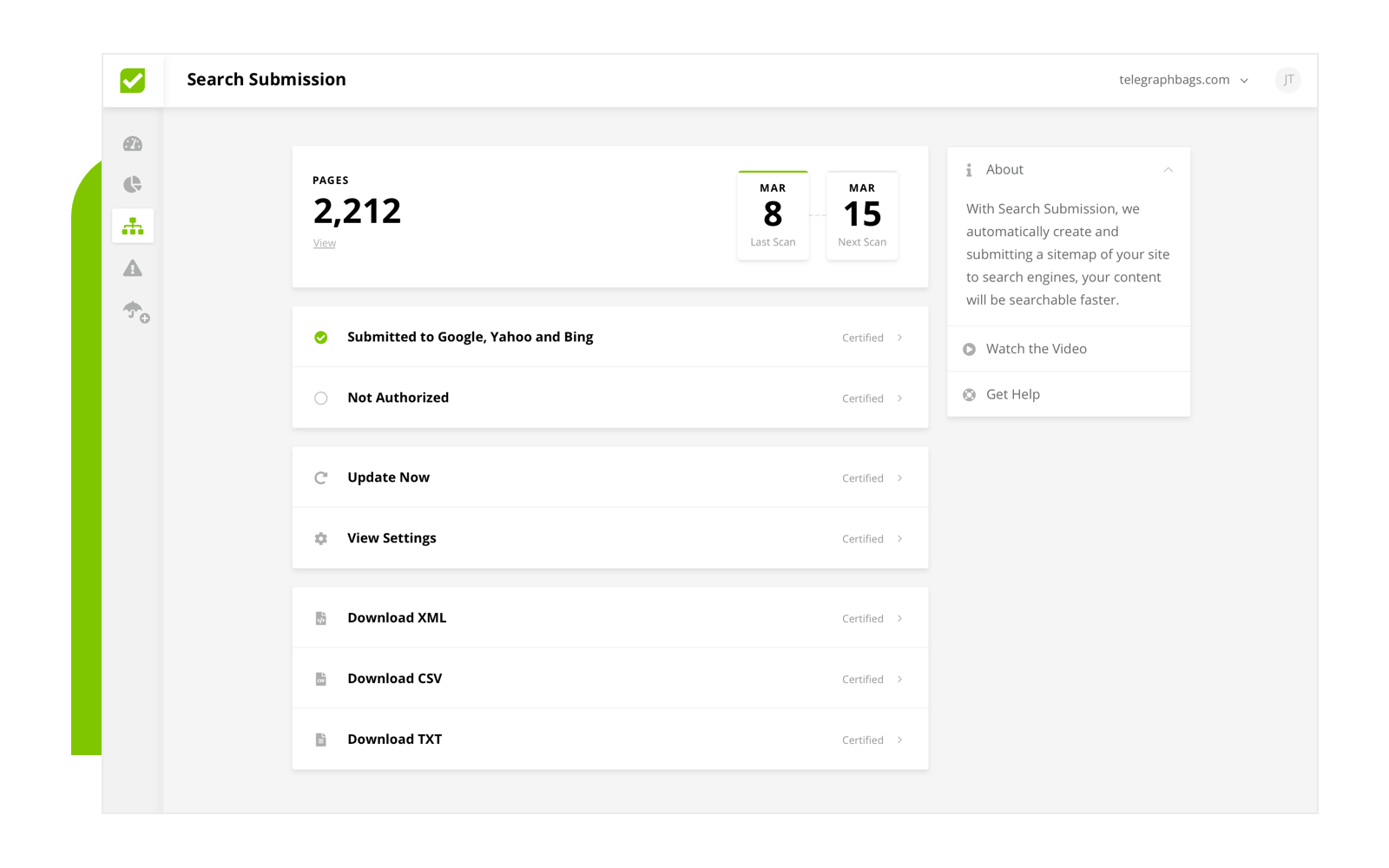Click the View link under Pages
Viewport: 1389px width, 868px height.
pos(325,244)
